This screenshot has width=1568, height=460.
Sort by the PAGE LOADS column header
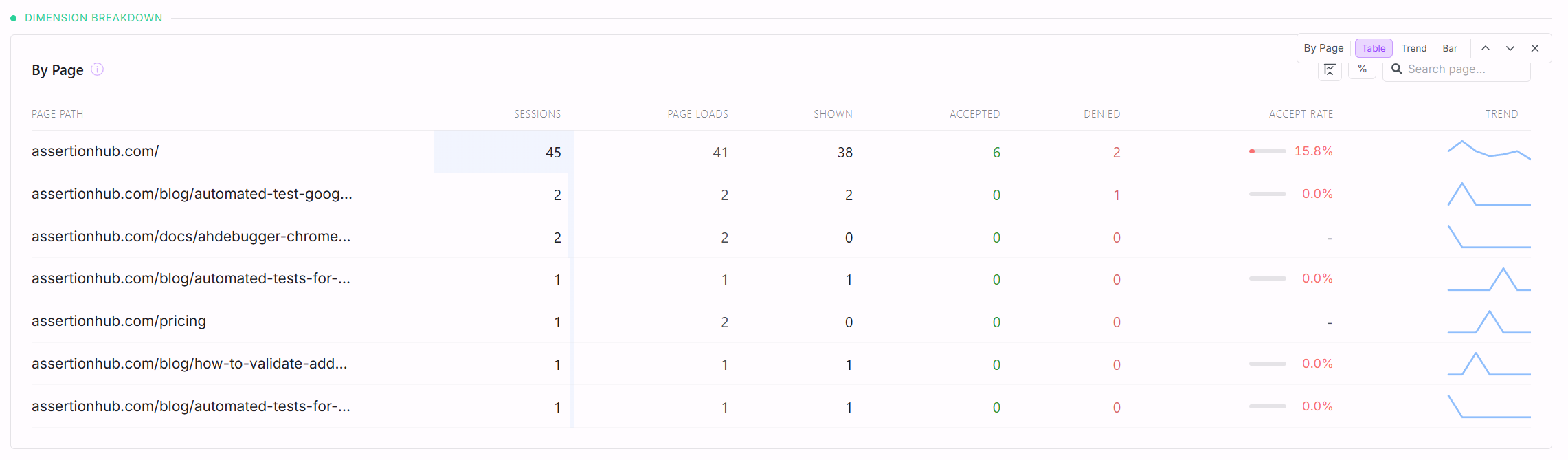[697, 114]
